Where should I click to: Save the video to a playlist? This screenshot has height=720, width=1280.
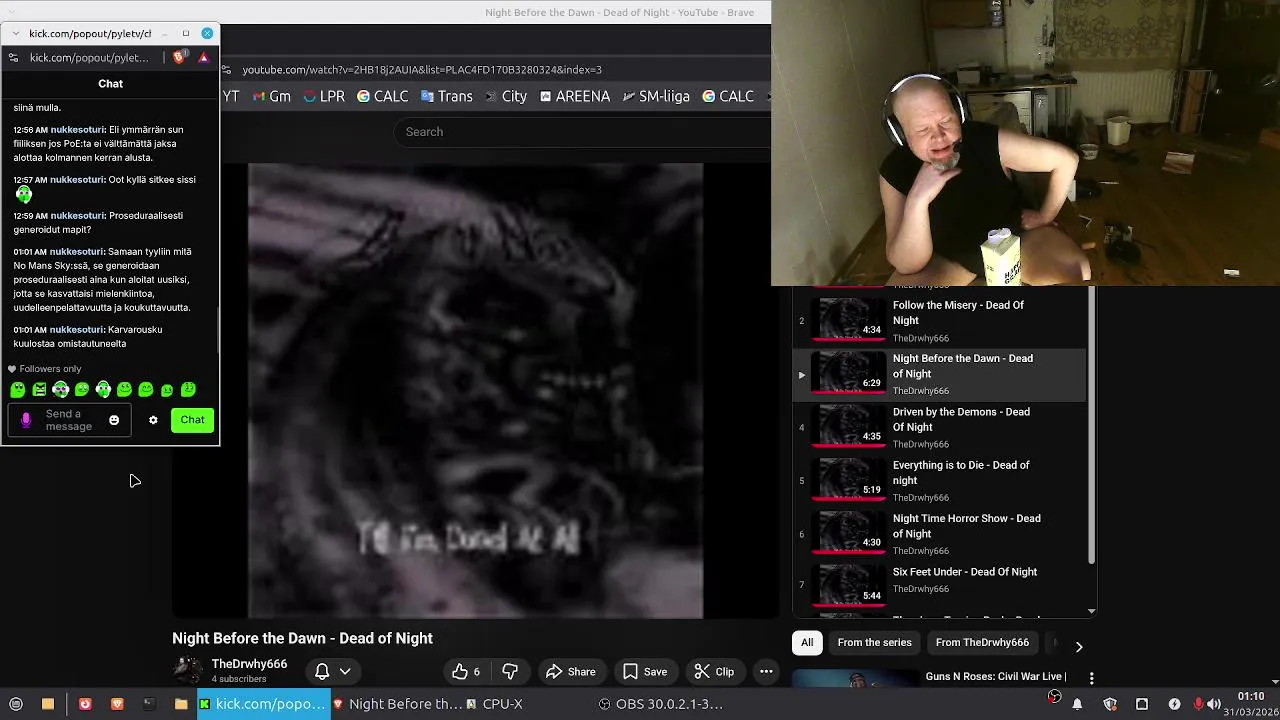pyautogui.click(x=645, y=672)
